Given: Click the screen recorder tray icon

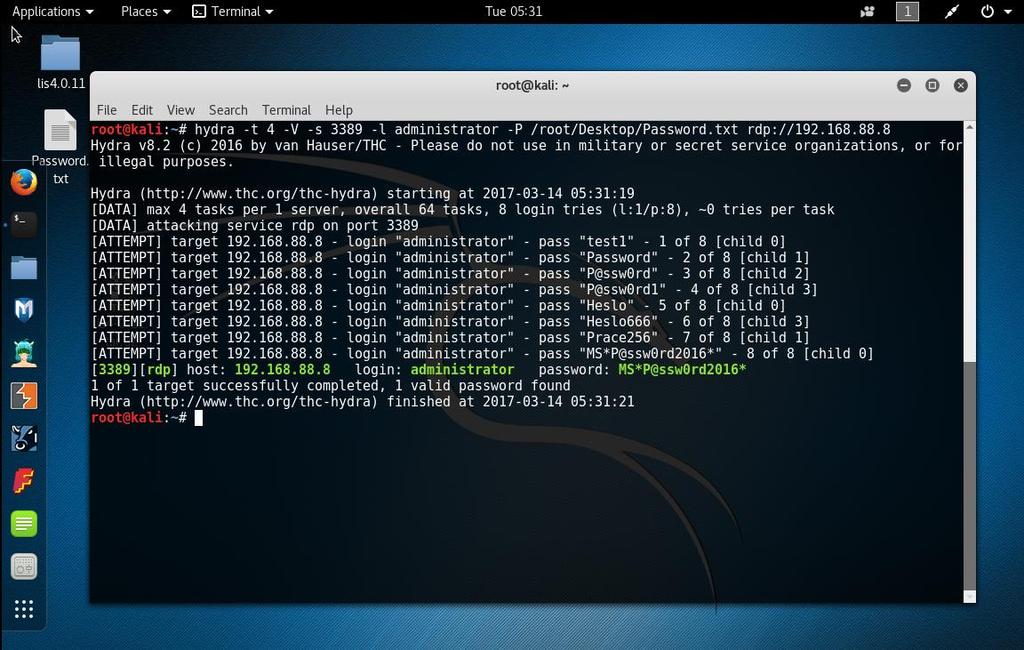Looking at the screenshot, I should [868, 11].
